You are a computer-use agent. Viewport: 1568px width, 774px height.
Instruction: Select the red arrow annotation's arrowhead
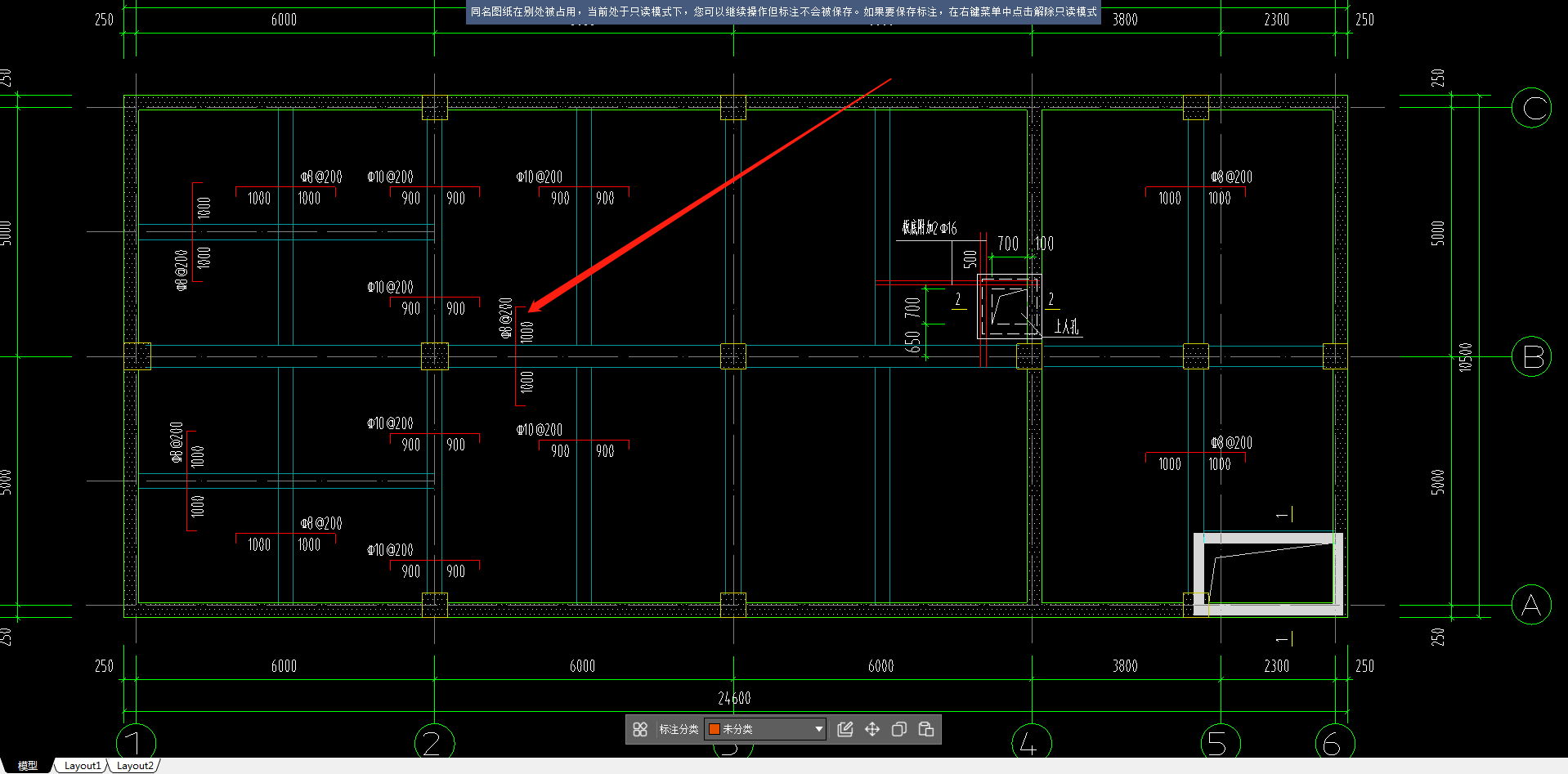535,307
